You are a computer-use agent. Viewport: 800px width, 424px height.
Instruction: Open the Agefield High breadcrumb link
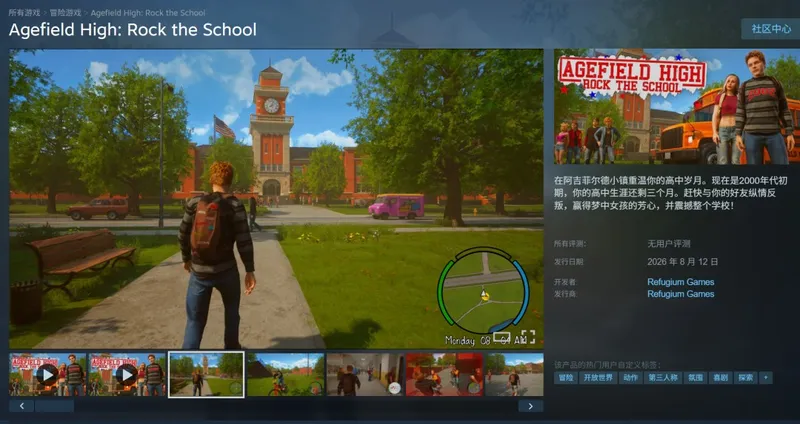(148, 12)
